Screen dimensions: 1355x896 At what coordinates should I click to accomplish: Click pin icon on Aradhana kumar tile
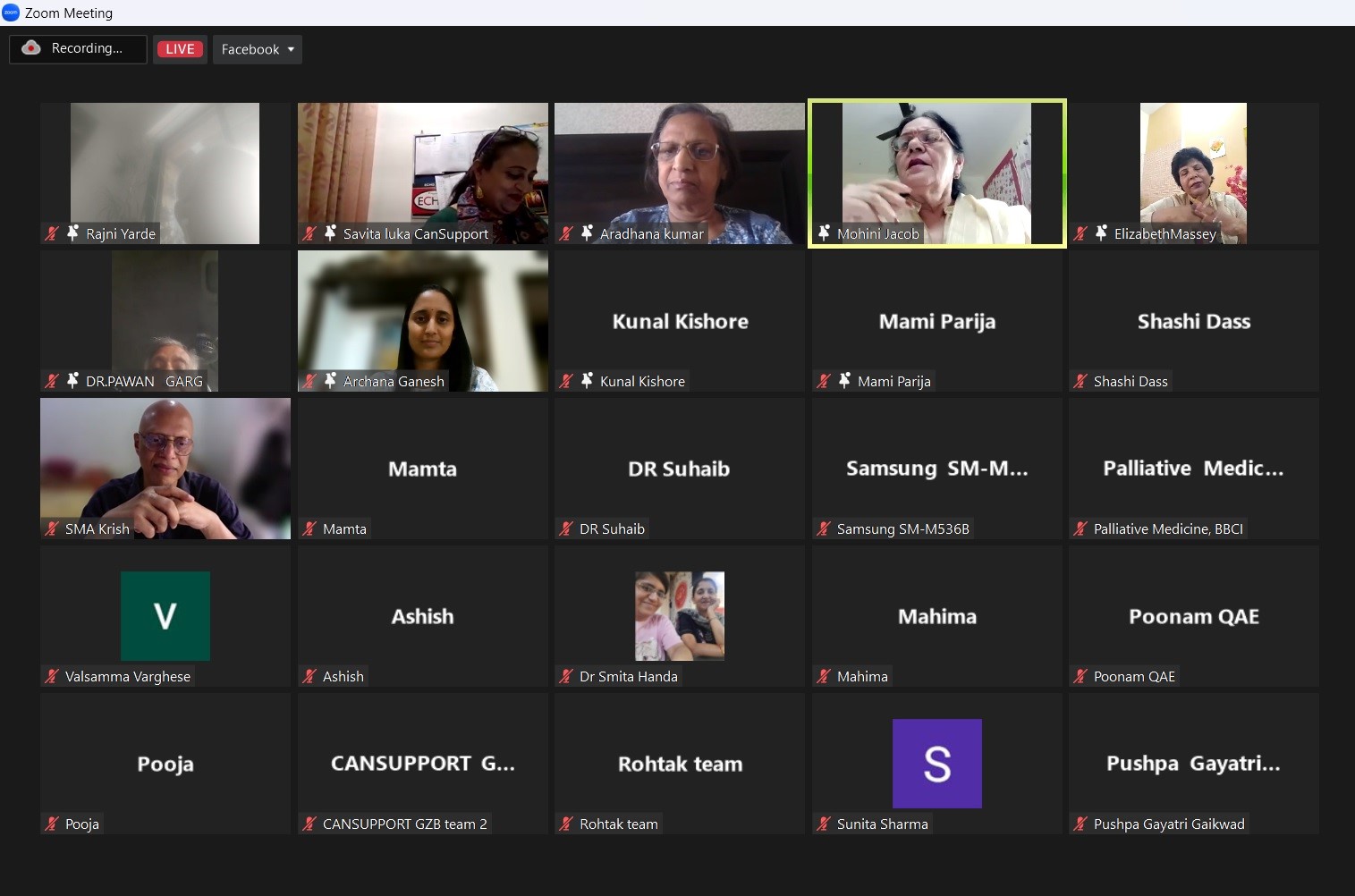click(x=587, y=232)
